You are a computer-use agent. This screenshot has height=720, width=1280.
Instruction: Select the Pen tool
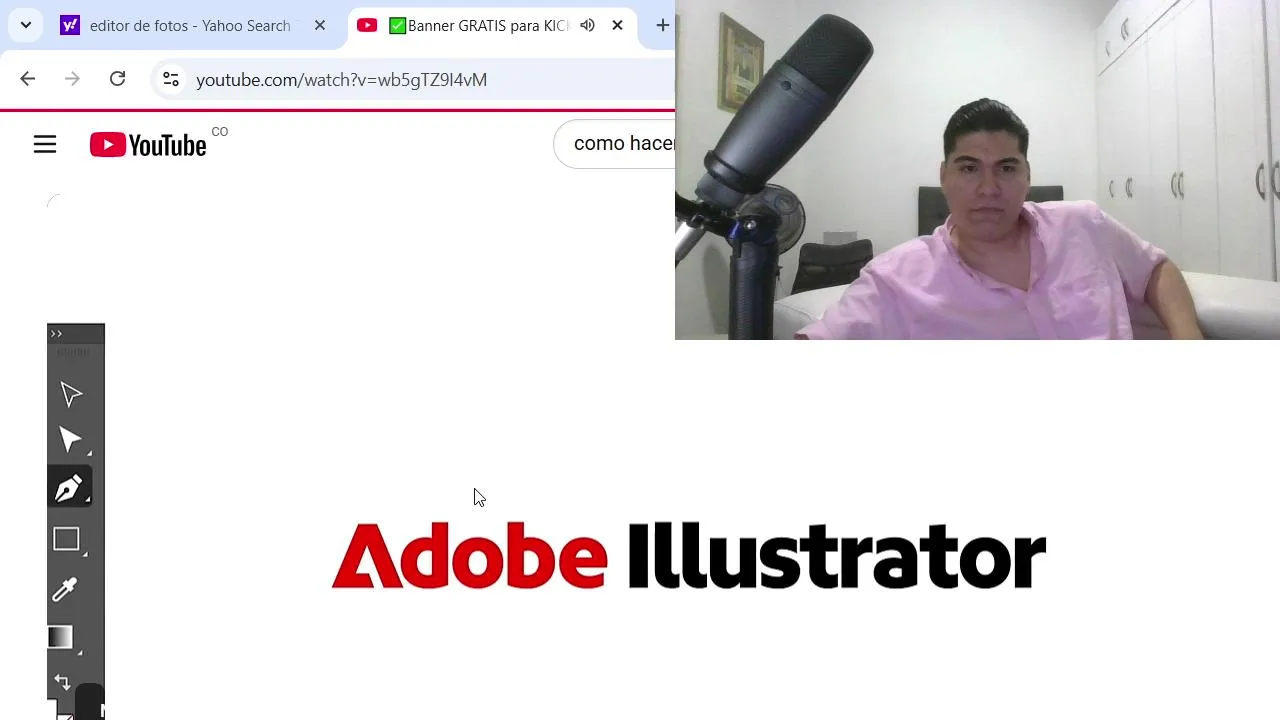pyautogui.click(x=69, y=488)
